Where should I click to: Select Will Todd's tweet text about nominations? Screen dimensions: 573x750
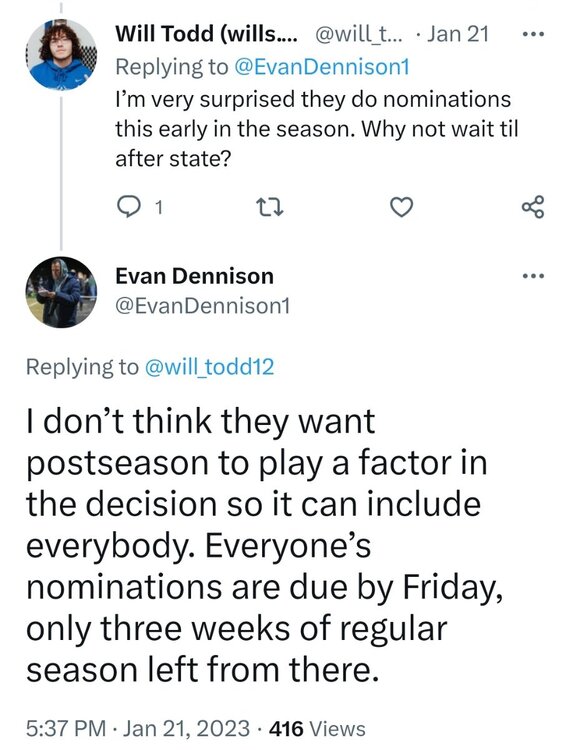click(x=317, y=129)
